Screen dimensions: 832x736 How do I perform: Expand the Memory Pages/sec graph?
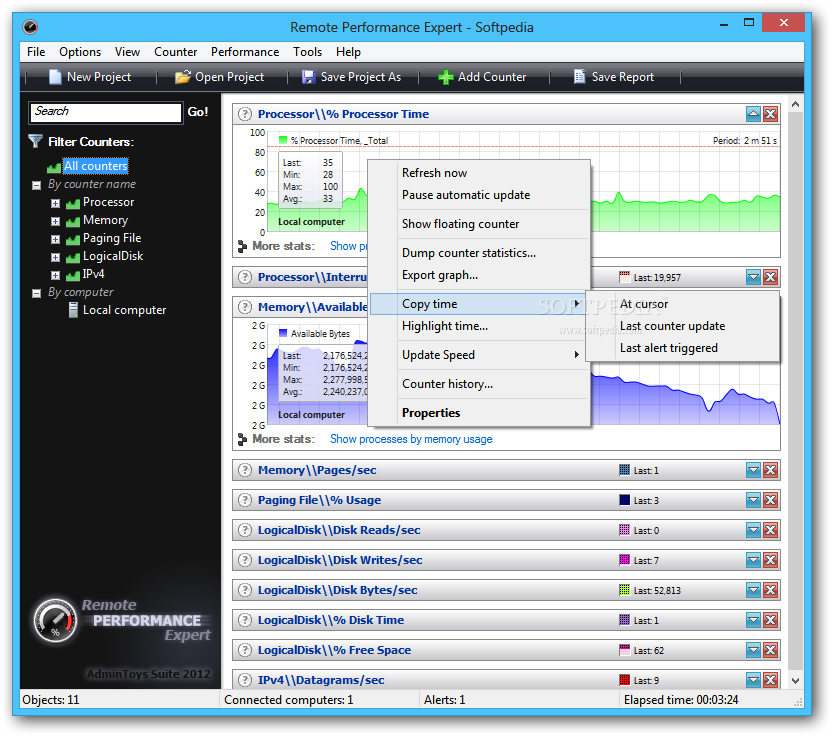tap(753, 470)
